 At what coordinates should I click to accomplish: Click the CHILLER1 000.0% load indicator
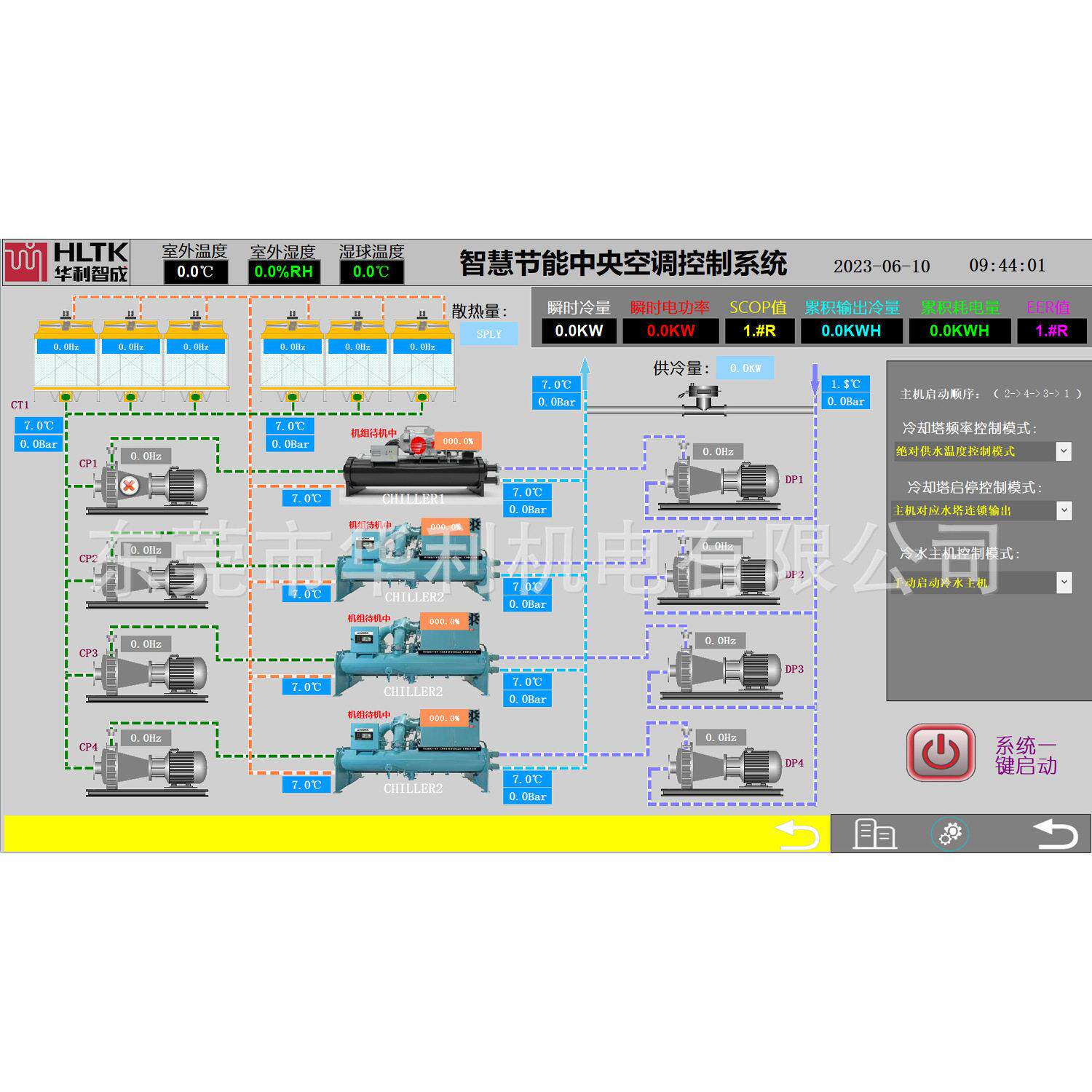click(458, 441)
